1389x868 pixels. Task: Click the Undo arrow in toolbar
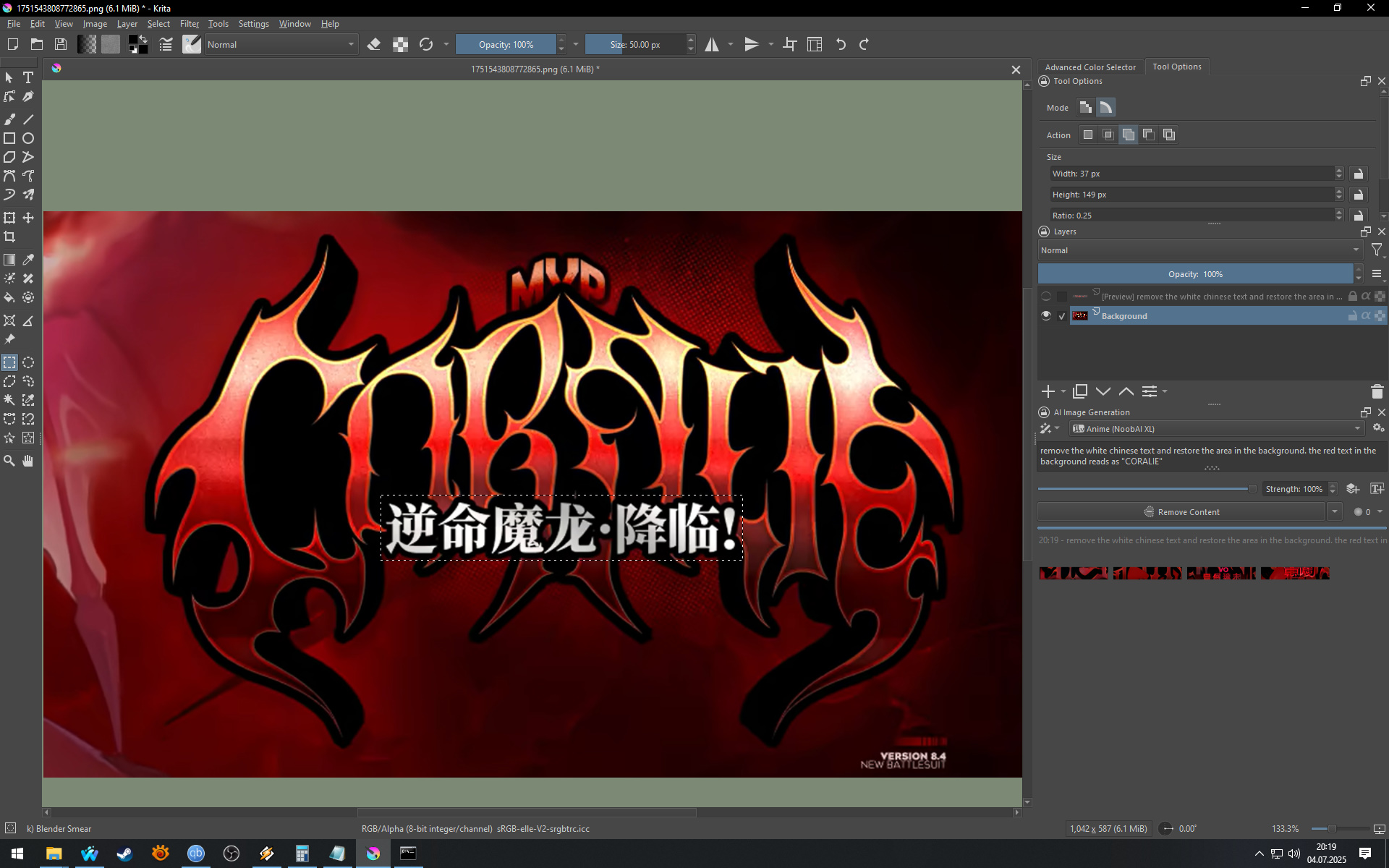(x=841, y=45)
